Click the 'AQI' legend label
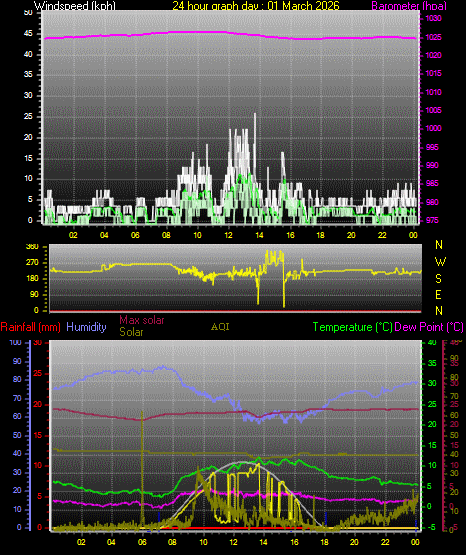This screenshot has height=555, width=466. coord(220,327)
